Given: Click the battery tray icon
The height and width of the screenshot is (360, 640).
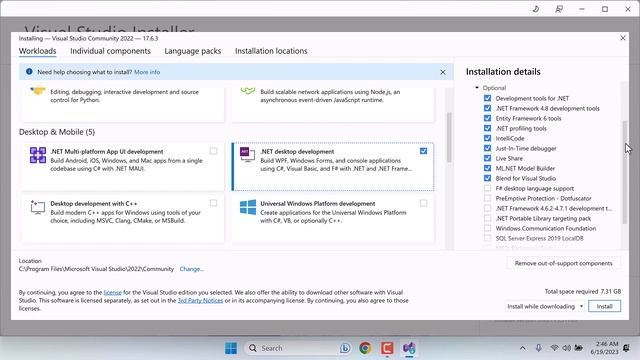Looking at the screenshot, I should pos(578,348).
